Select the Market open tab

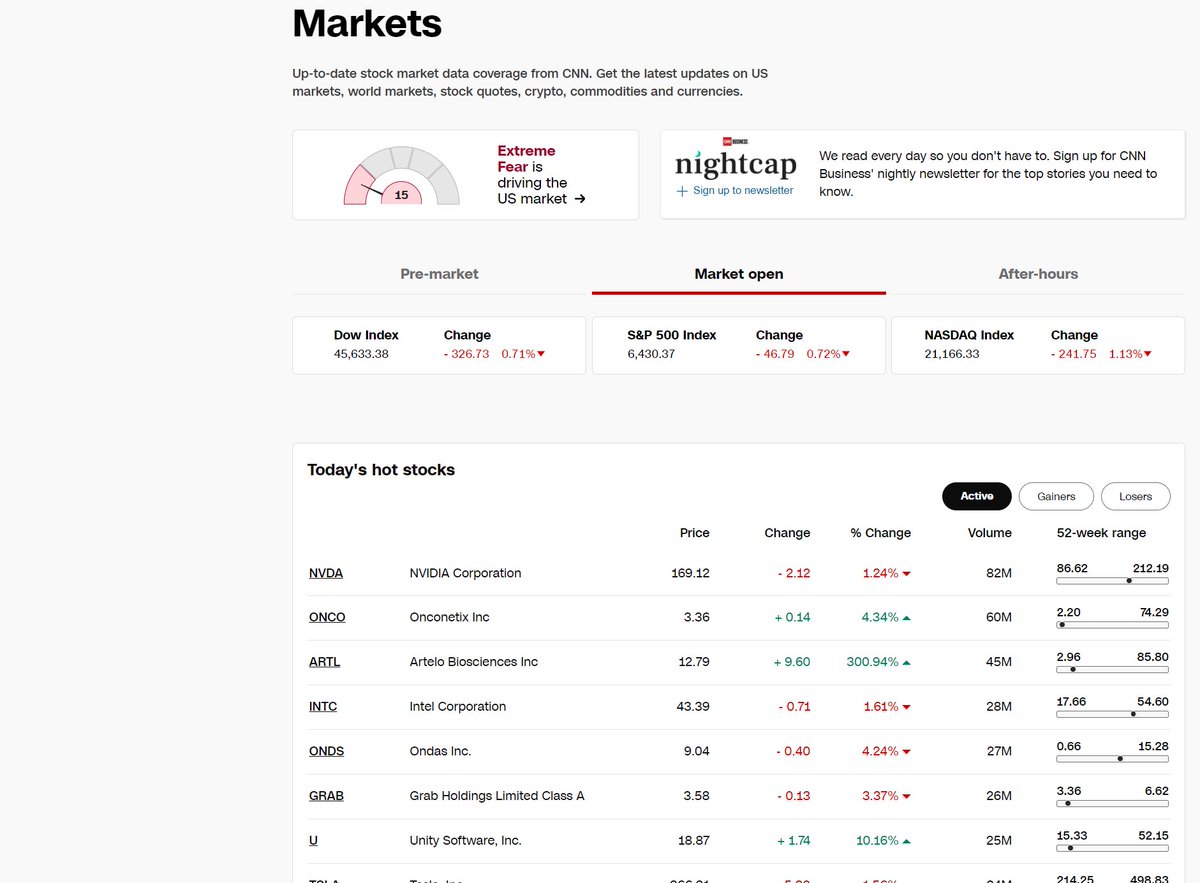[739, 273]
